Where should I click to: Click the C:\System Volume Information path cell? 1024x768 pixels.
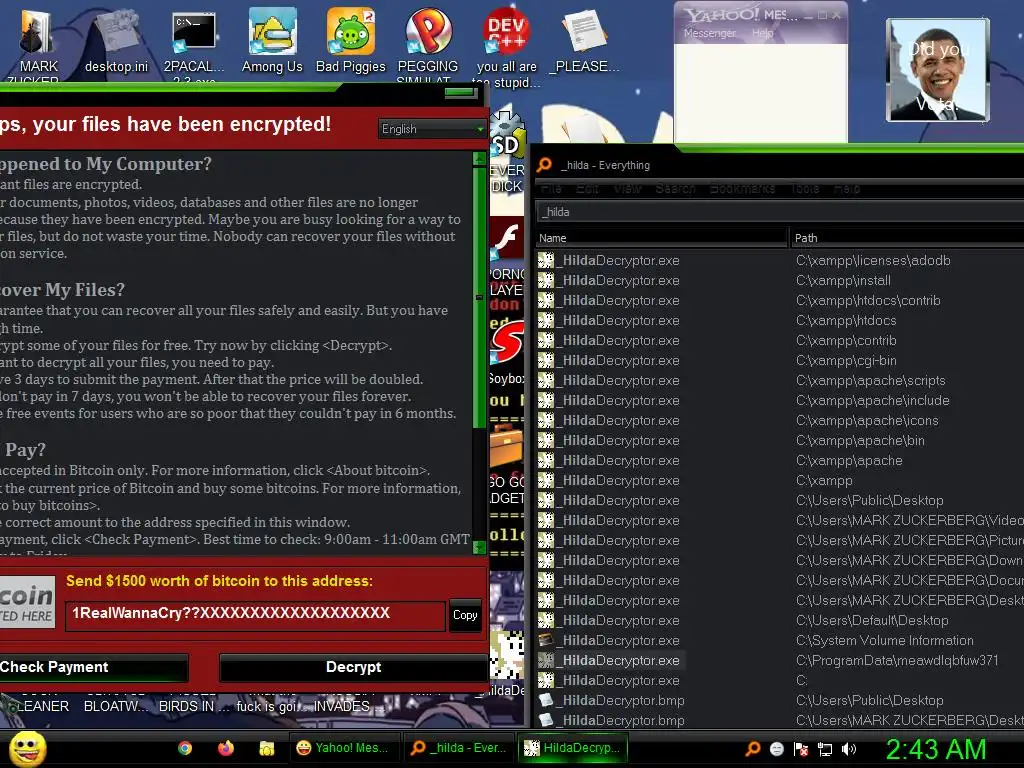[885, 640]
